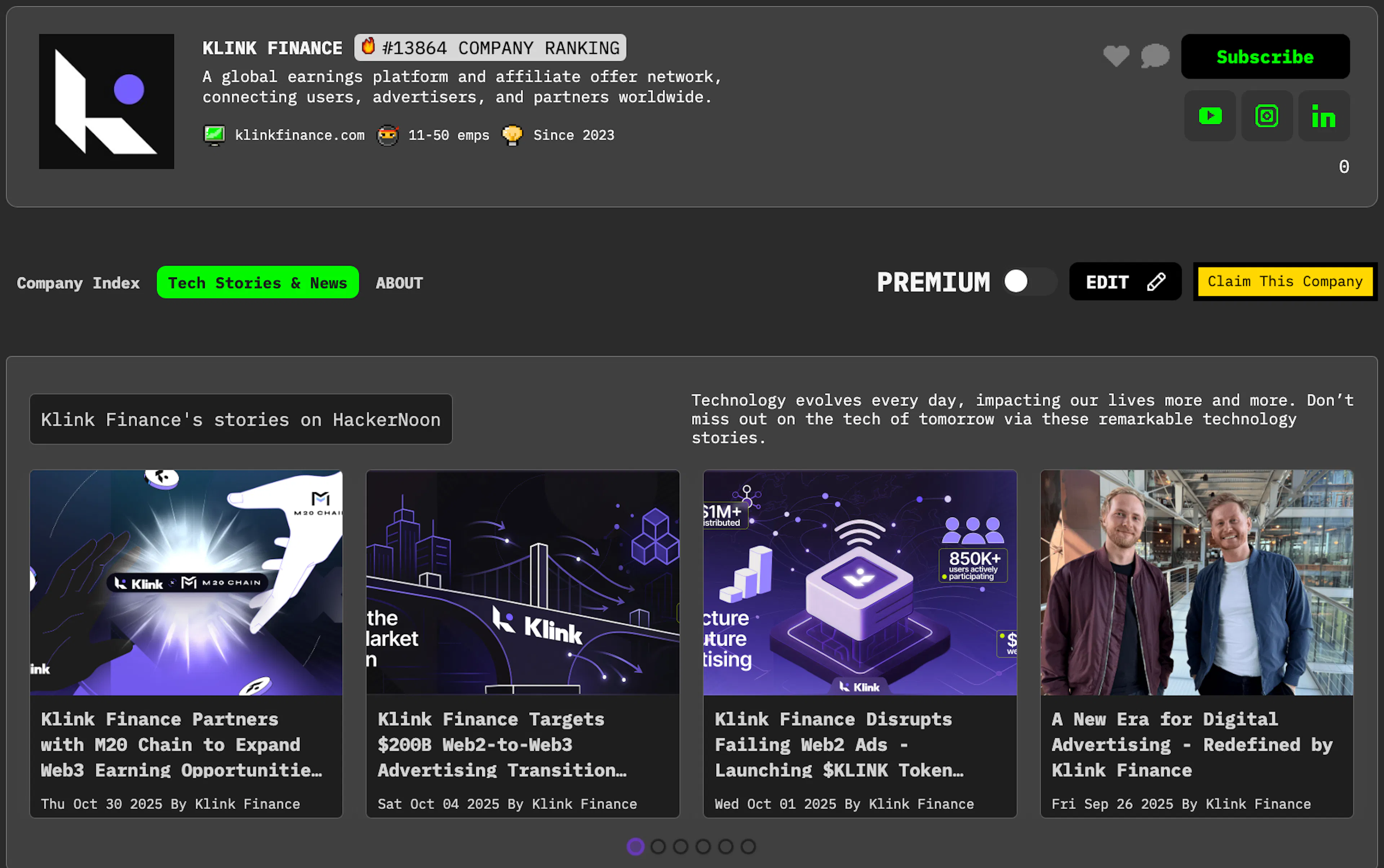The image size is (1384, 868).
Task: Open Klink Finance's YouTube channel icon
Action: tap(1210, 116)
